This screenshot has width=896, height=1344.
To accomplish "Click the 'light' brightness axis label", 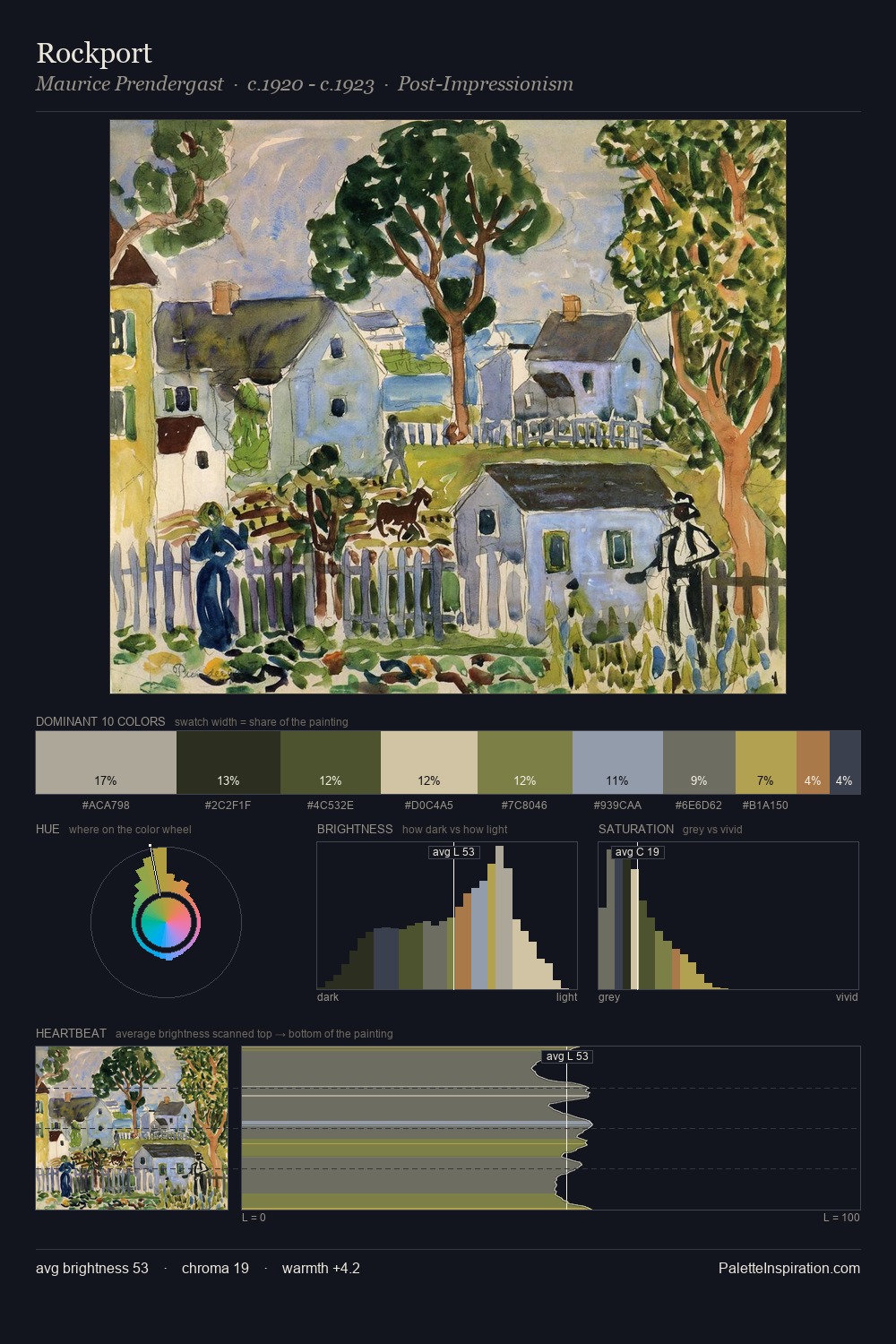I will click(x=567, y=997).
